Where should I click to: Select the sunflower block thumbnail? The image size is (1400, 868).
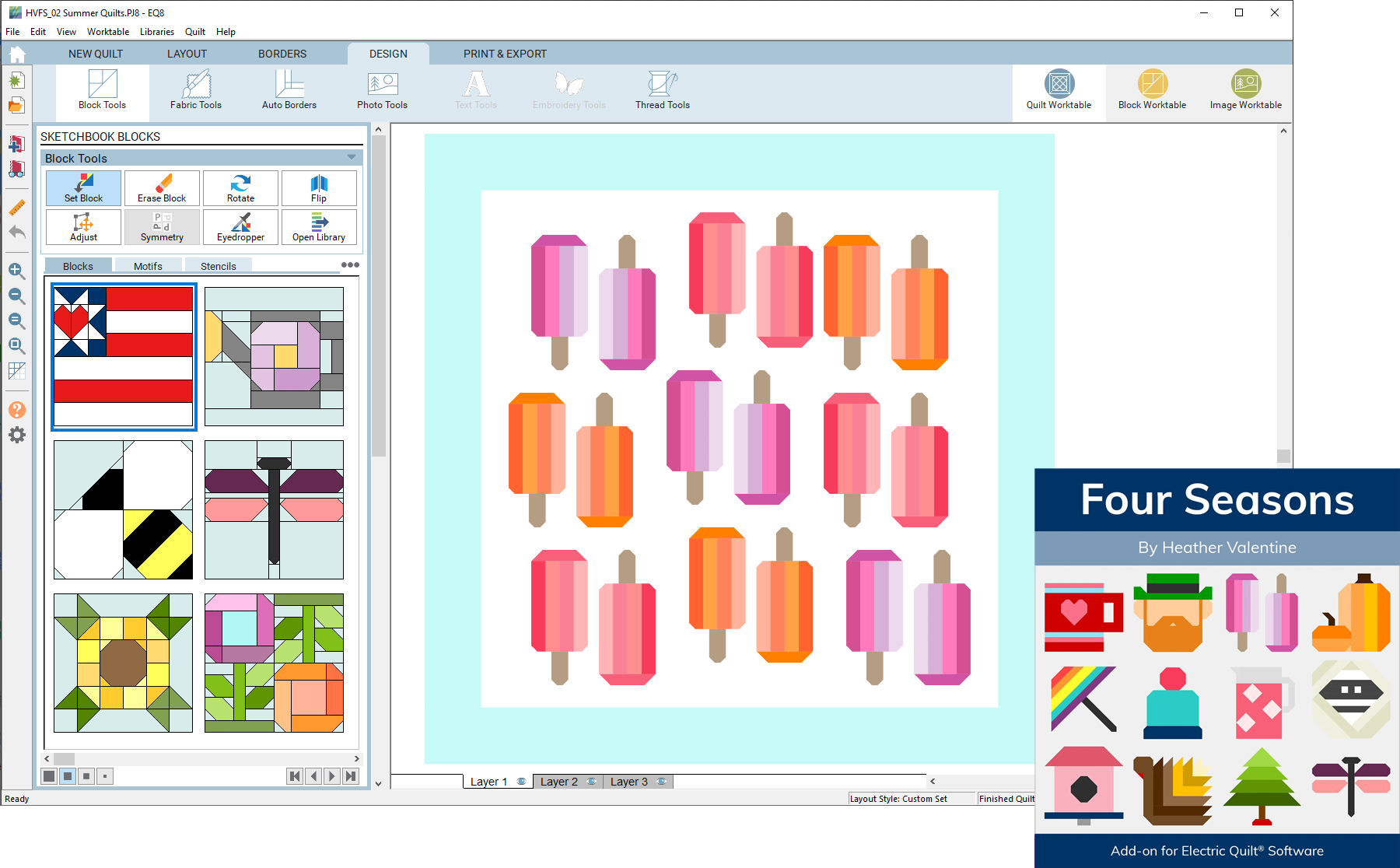point(124,663)
